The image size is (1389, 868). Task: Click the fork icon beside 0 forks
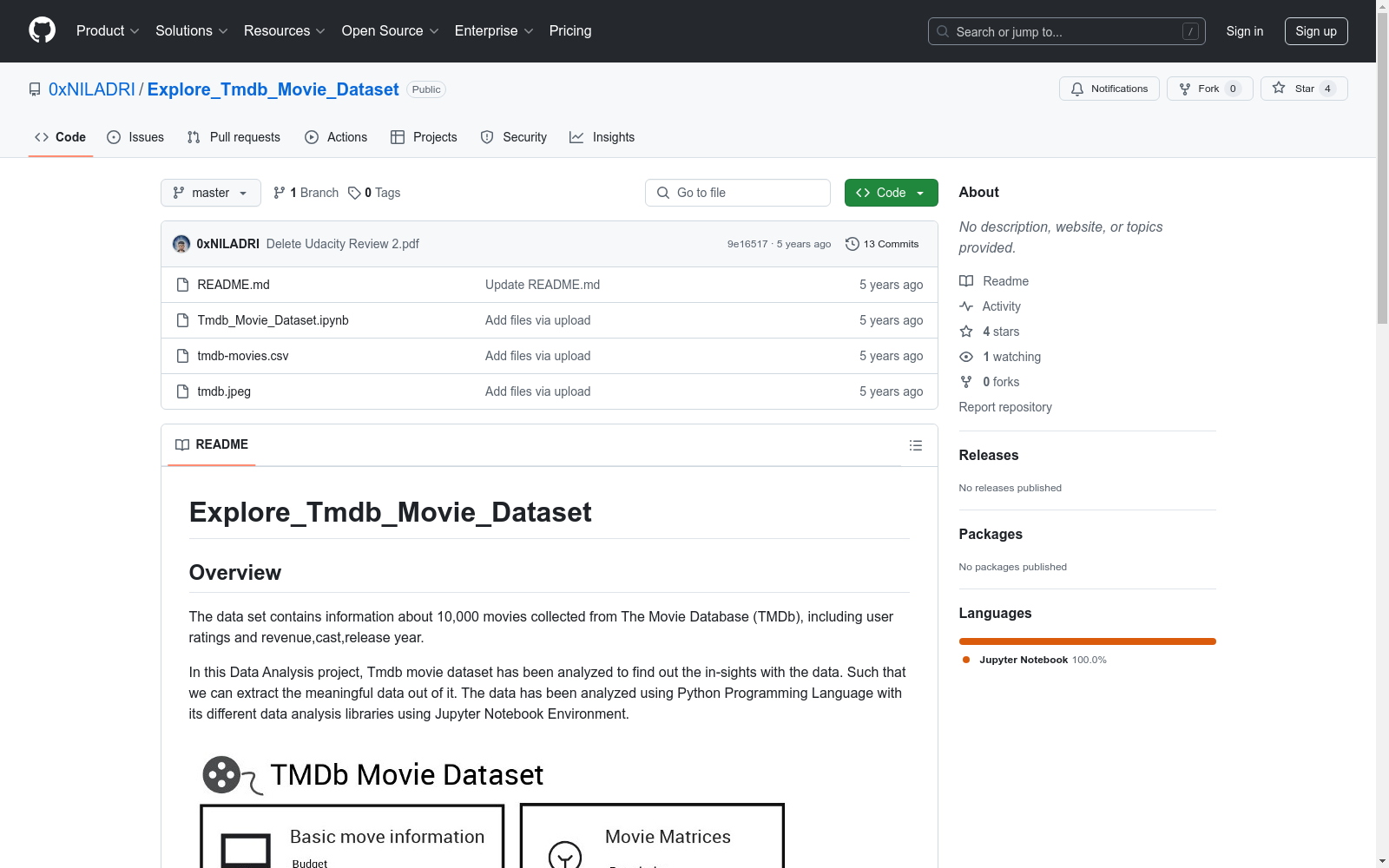pyautogui.click(x=966, y=382)
